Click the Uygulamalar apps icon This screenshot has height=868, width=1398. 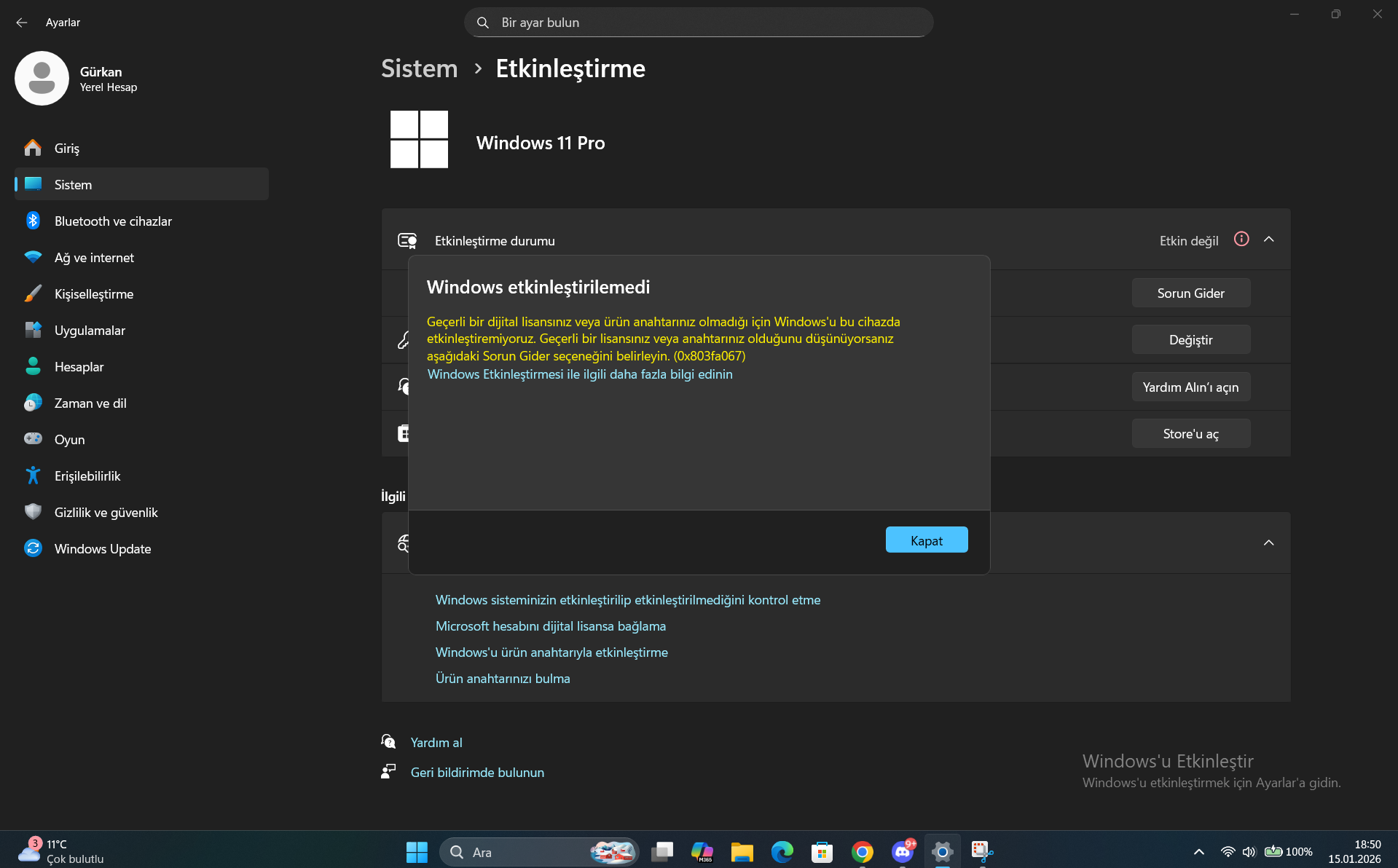pyautogui.click(x=33, y=330)
